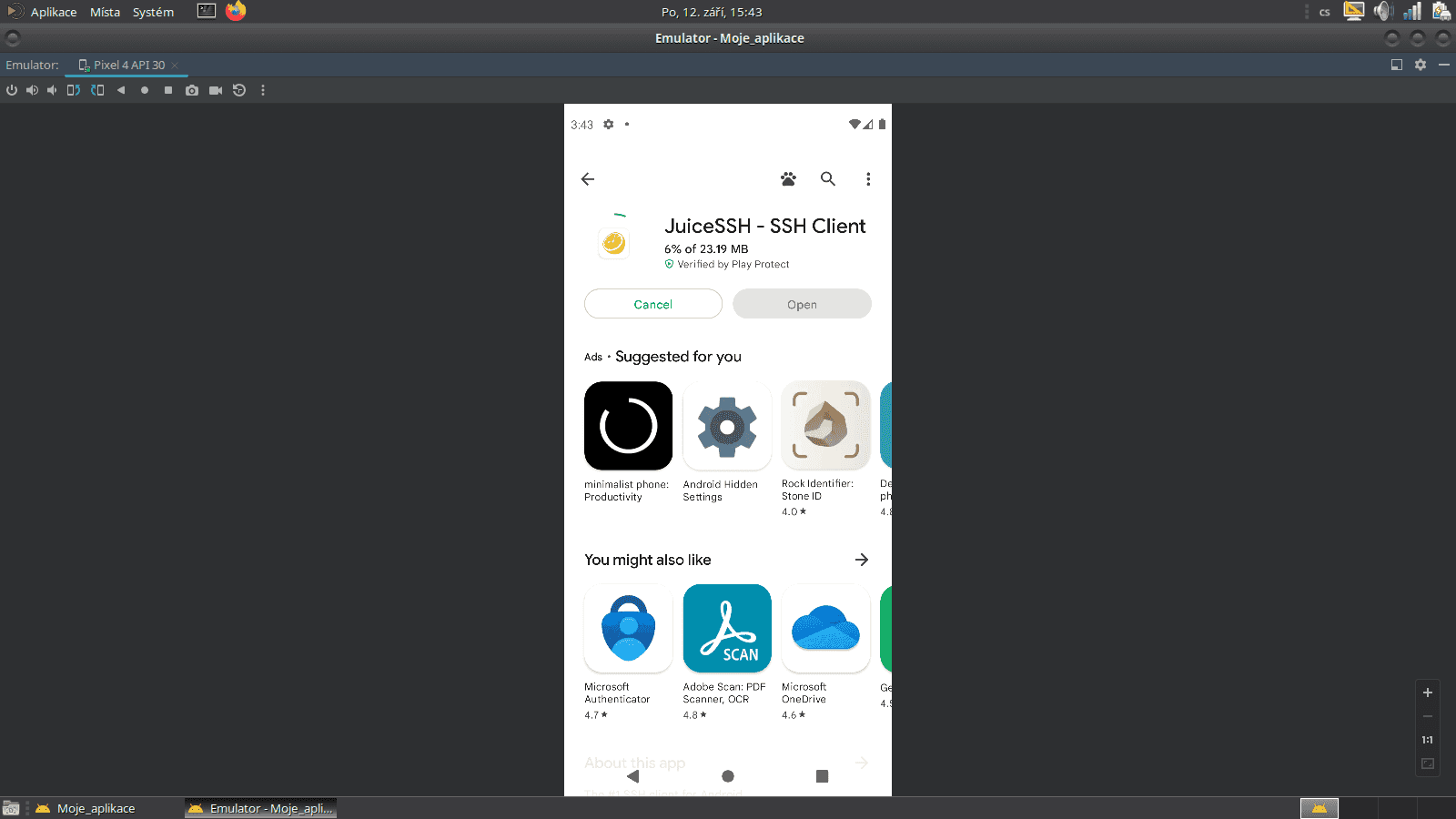The width and height of the screenshot is (1456, 819).
Task: Open the Android Hidden Settings app thumbnail
Action: tap(727, 426)
